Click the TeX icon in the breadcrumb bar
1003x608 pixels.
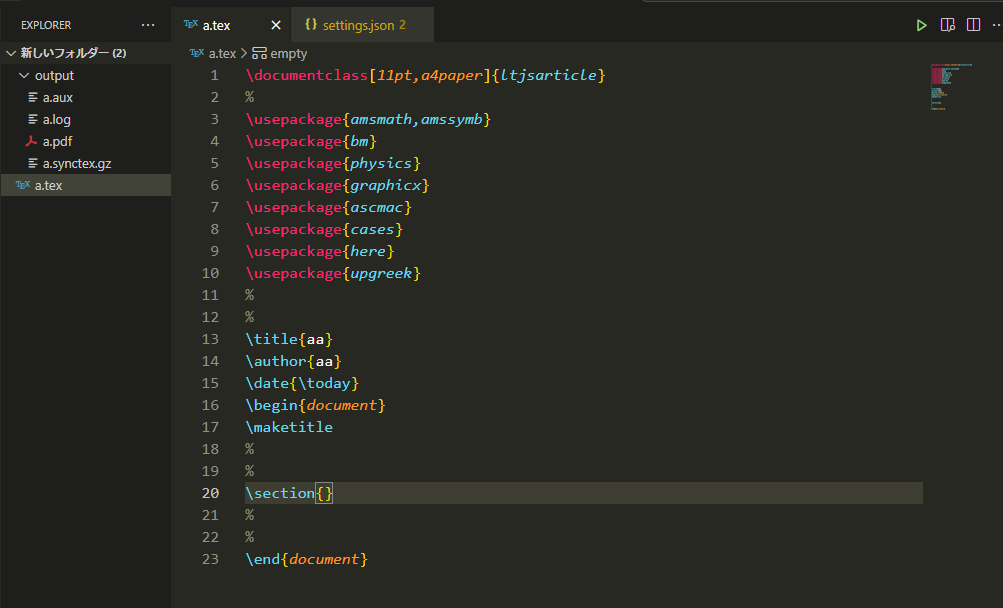tap(196, 52)
